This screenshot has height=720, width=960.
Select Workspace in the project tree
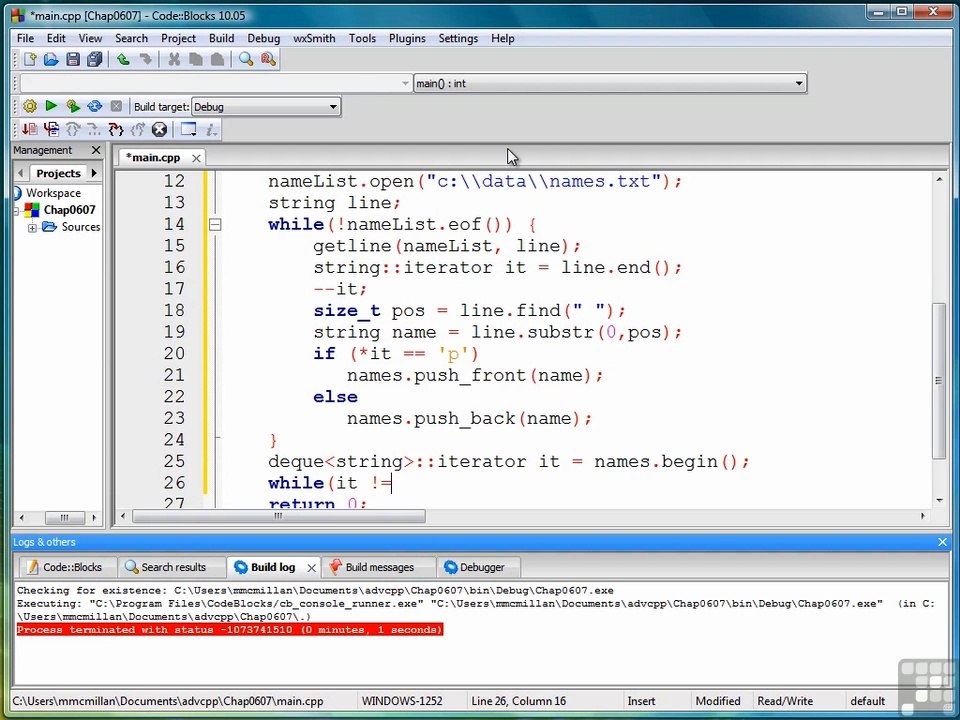53,193
